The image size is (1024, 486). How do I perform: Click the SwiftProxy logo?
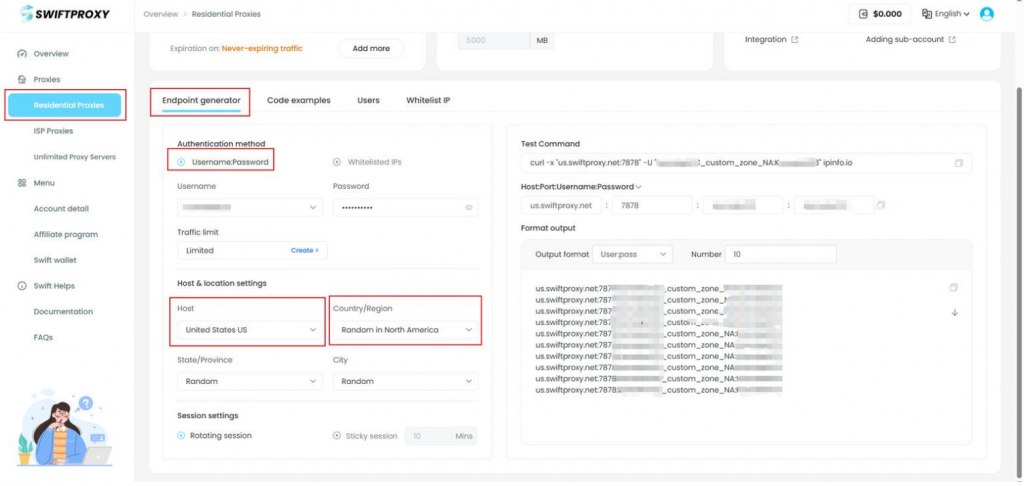point(62,14)
